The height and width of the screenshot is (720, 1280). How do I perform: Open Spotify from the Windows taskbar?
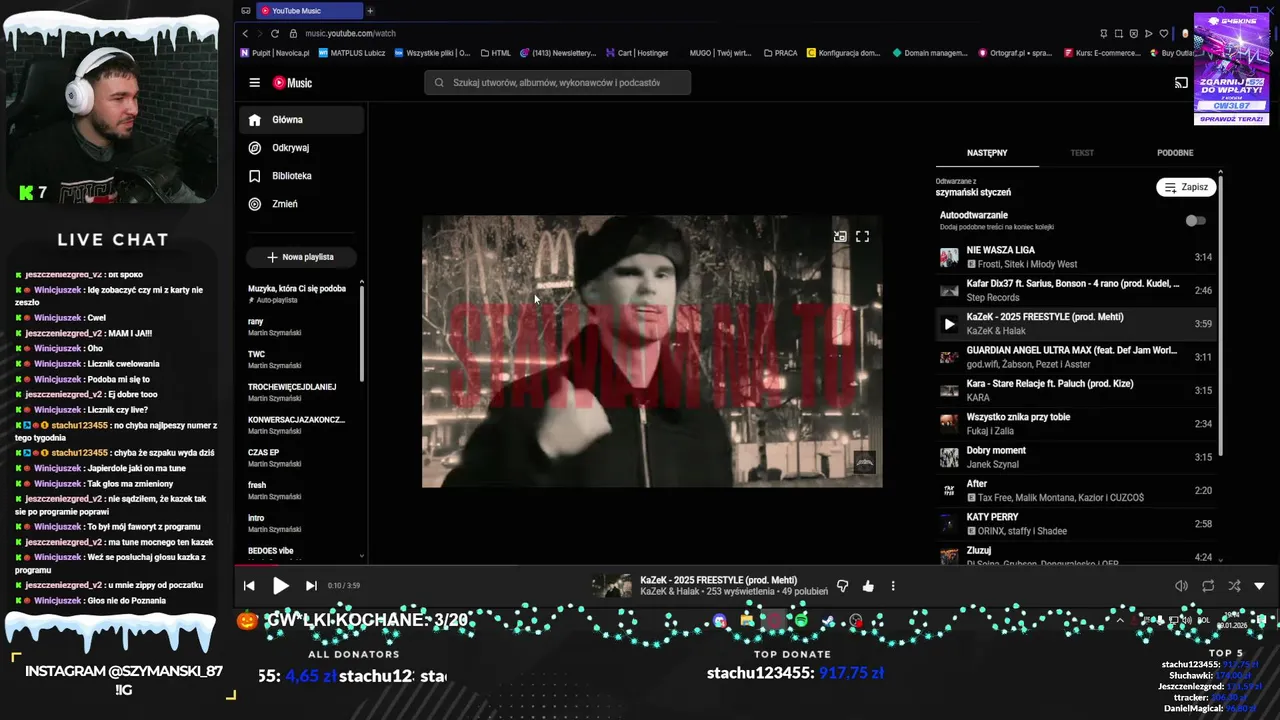coord(801,621)
